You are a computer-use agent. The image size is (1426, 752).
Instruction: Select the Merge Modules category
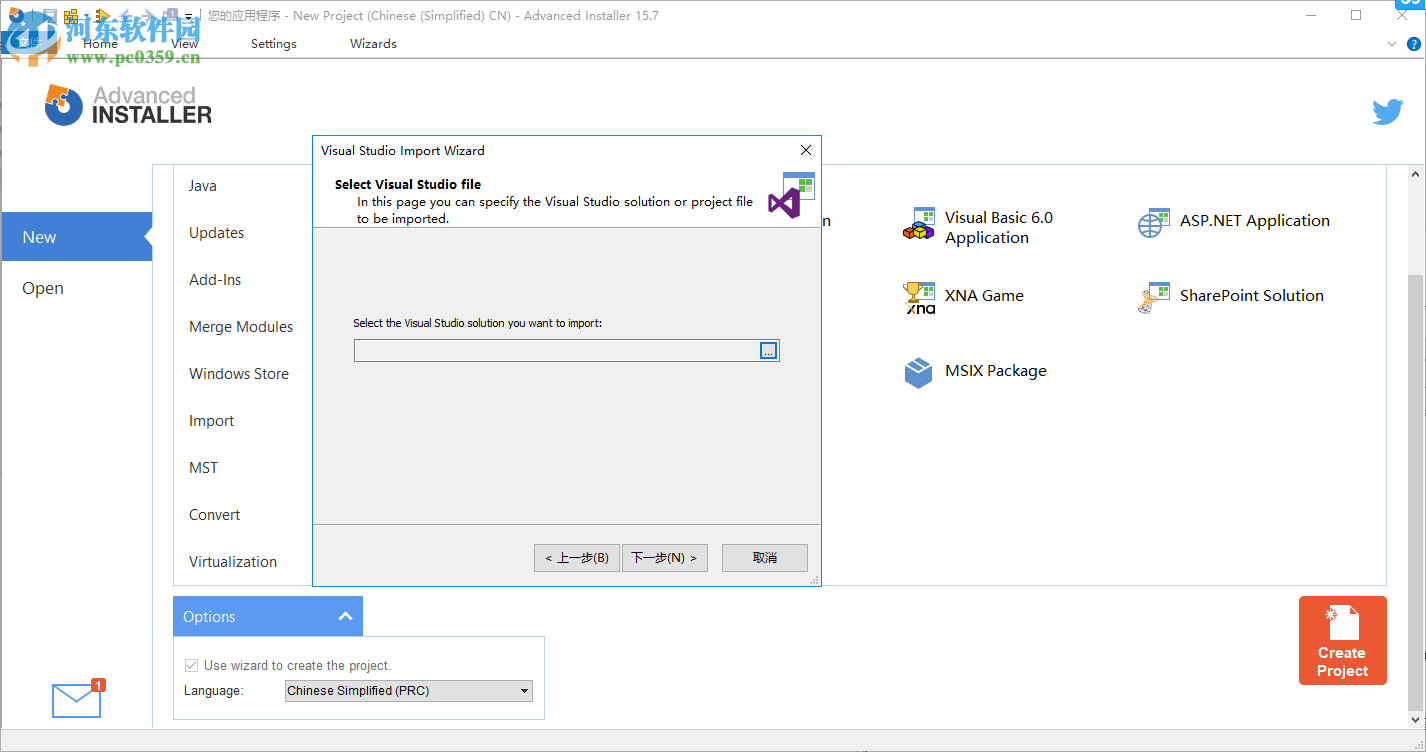click(241, 327)
